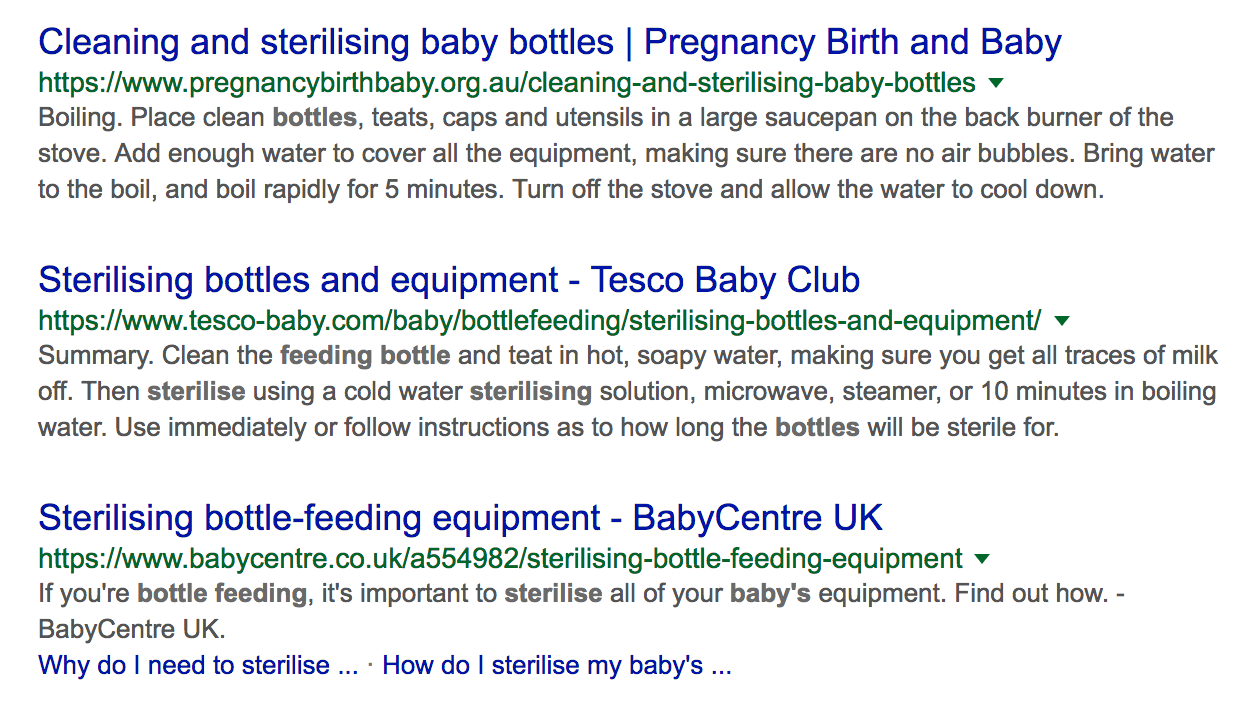This screenshot has width=1260, height=724.
Task: Open the Pregnancy Birth and Baby result
Action: [549, 42]
